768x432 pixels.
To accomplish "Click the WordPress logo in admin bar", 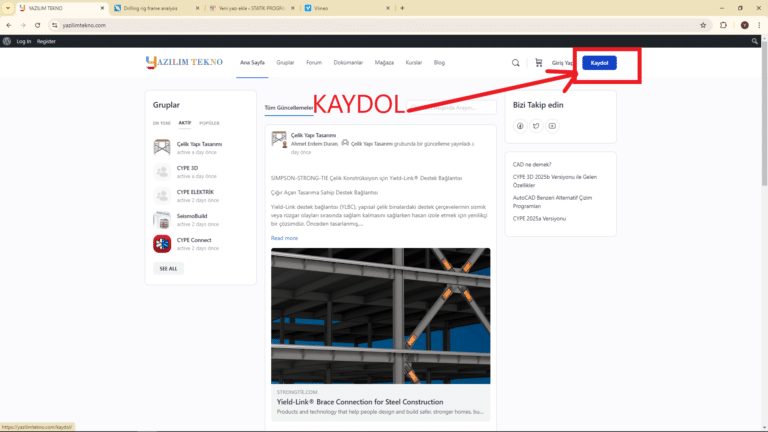I will [7, 42].
